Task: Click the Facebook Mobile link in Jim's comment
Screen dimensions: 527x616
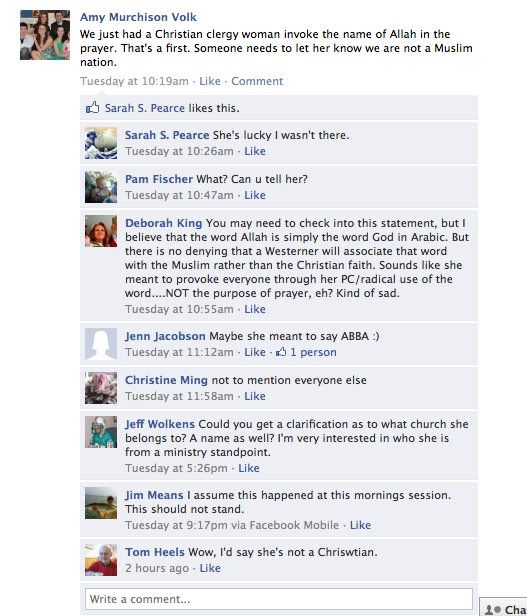Action: (294, 525)
